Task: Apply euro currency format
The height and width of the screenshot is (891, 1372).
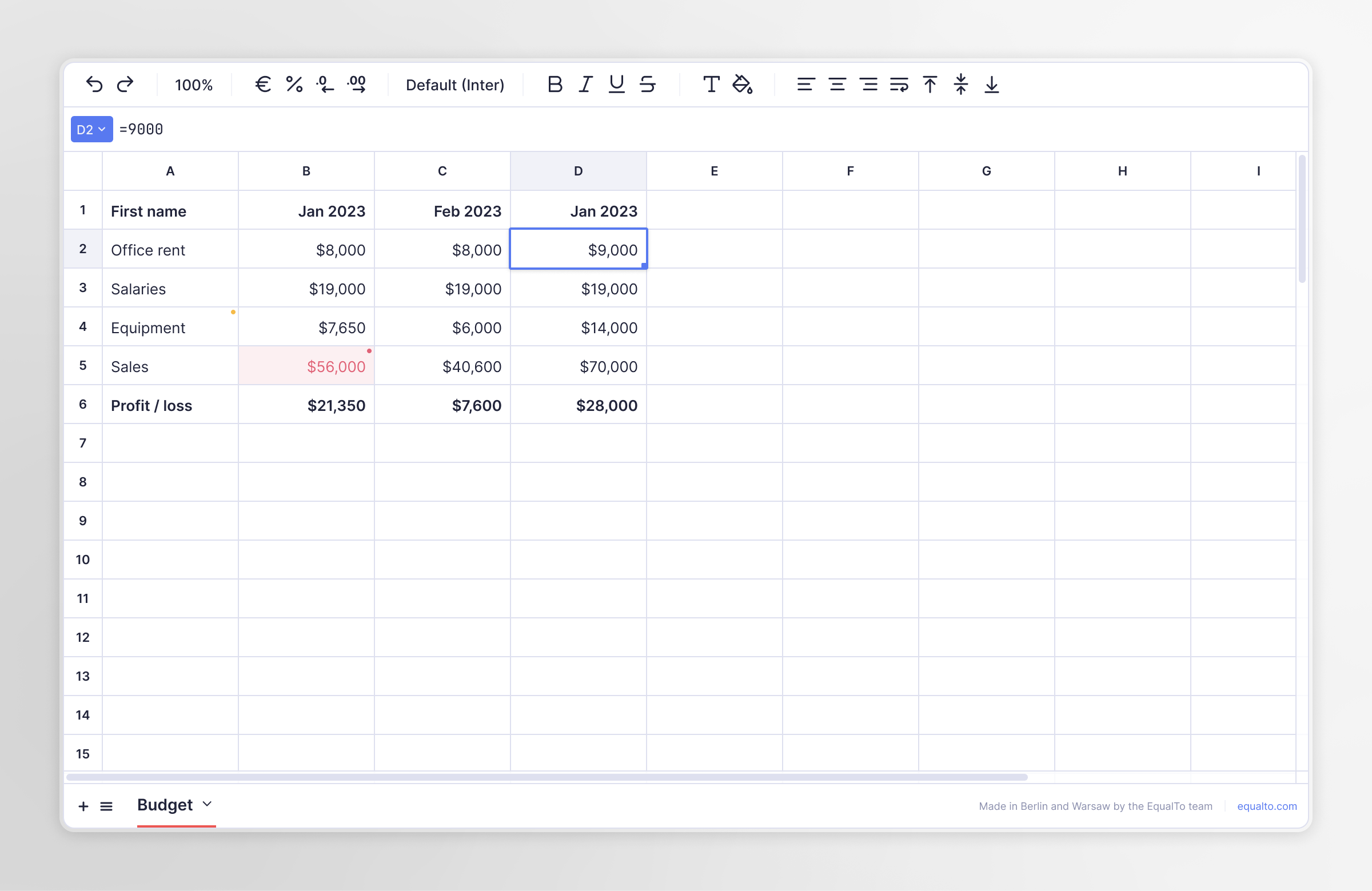Action: pyautogui.click(x=264, y=85)
